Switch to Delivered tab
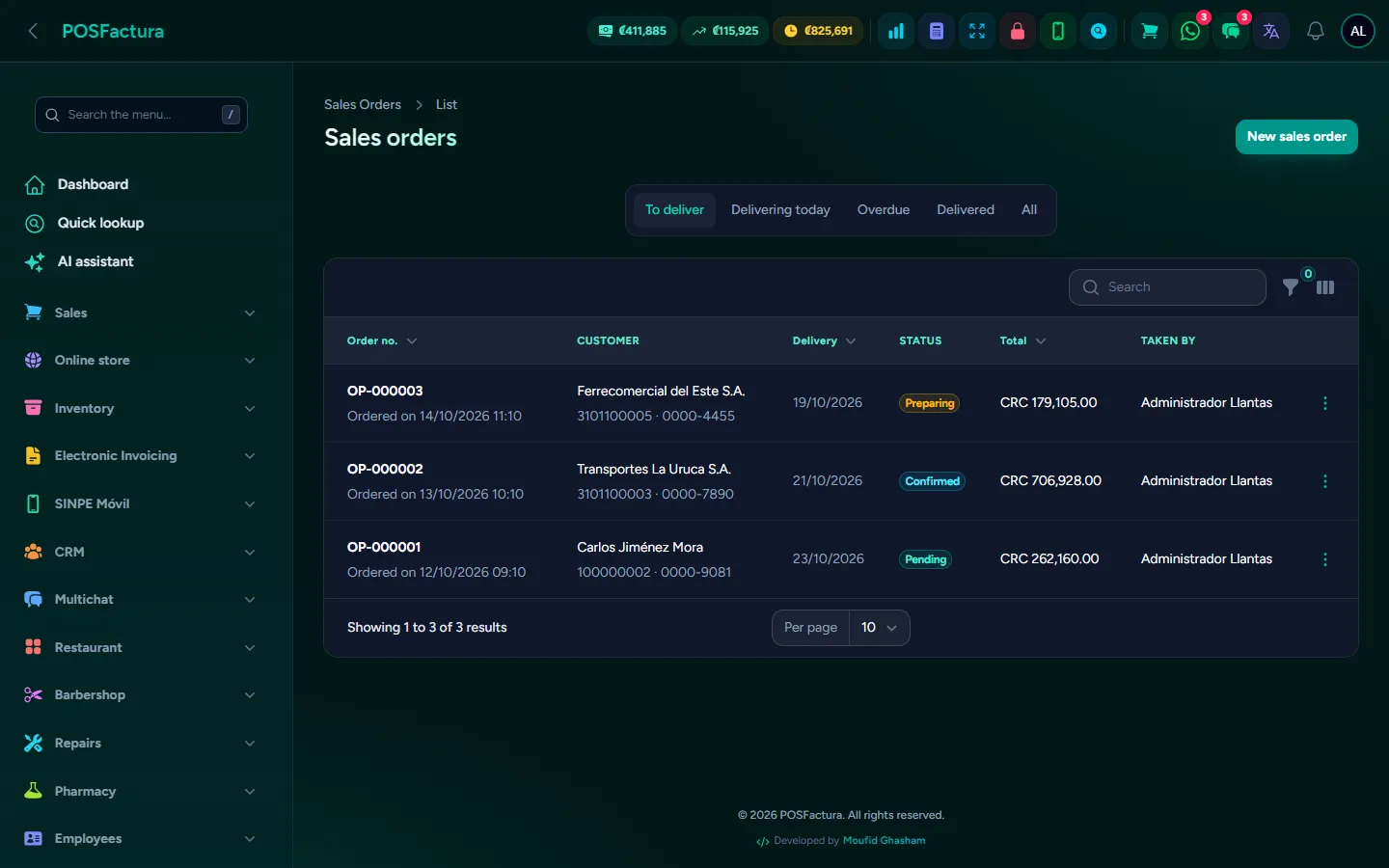 click(x=966, y=210)
